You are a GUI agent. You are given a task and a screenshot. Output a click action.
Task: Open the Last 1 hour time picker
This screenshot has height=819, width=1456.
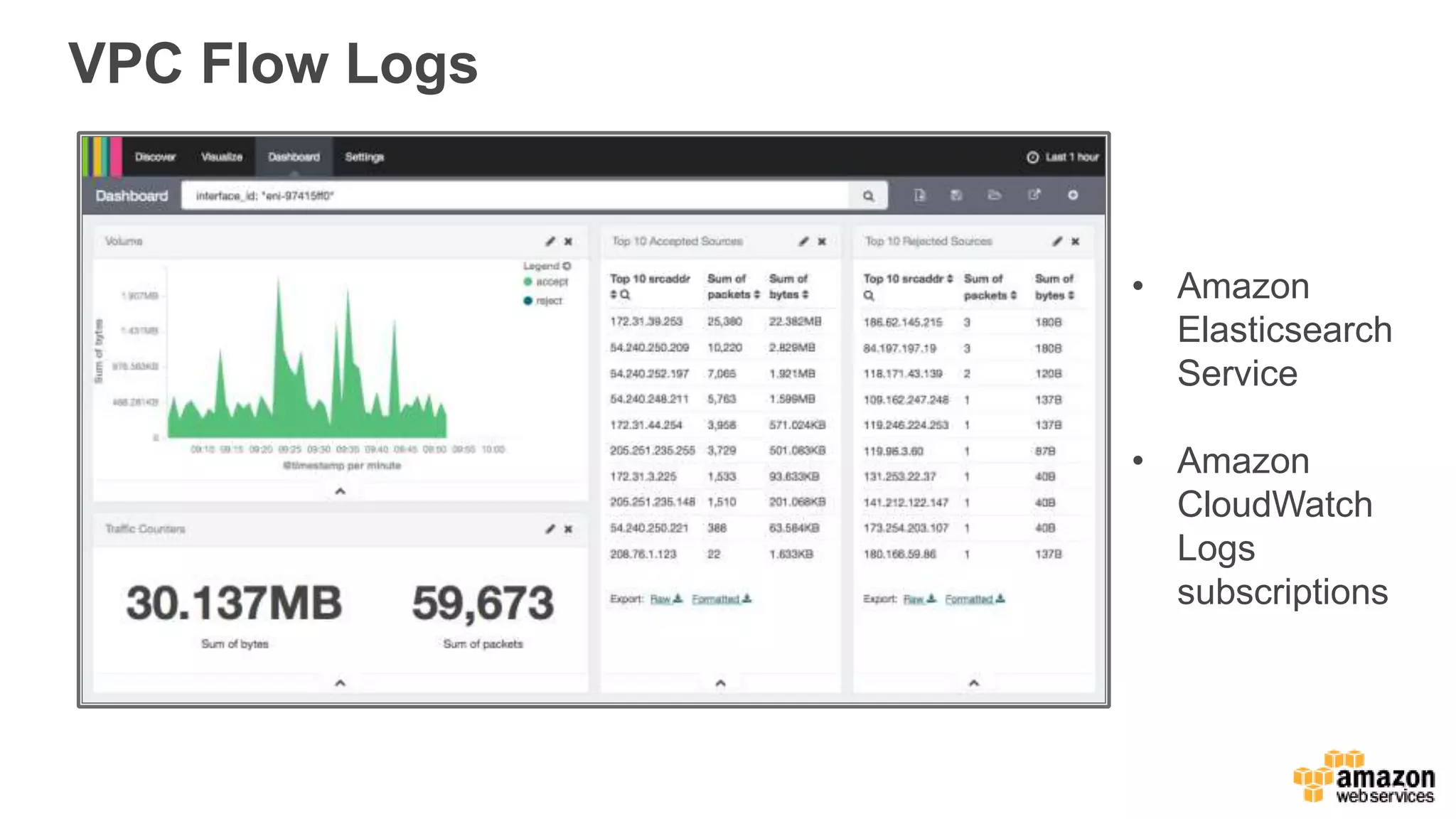click(x=1063, y=157)
